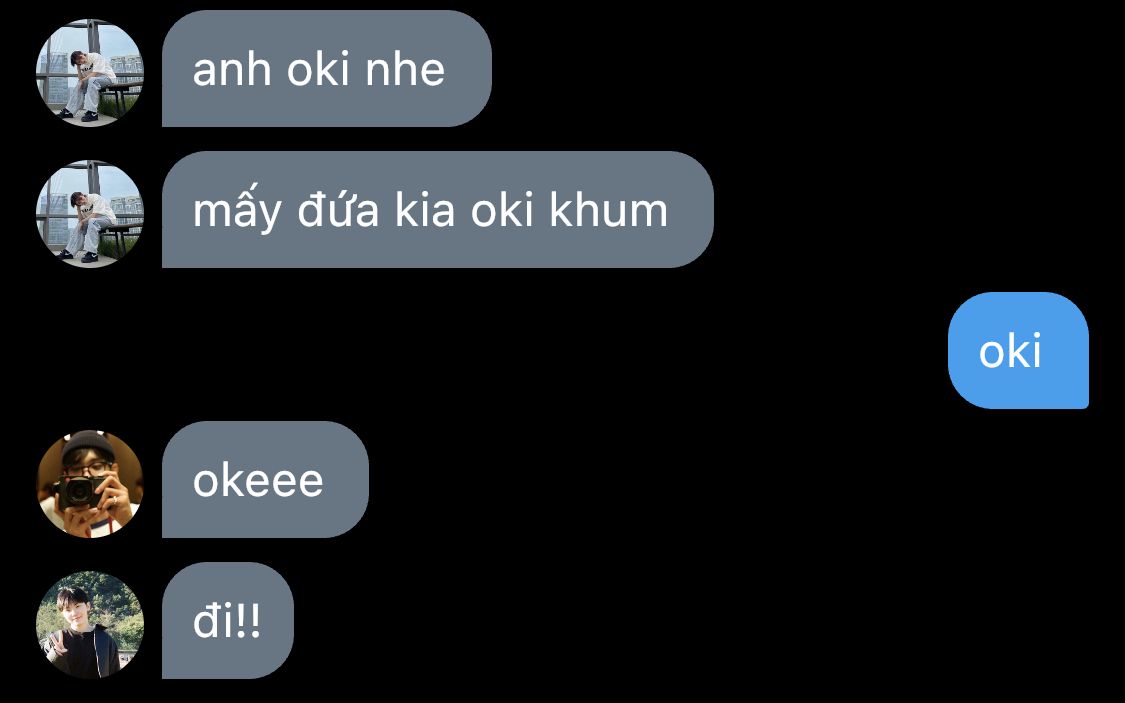Click the exclamation marks in "đi!!"
Screen dimensions: 1125x703
tap(248, 621)
